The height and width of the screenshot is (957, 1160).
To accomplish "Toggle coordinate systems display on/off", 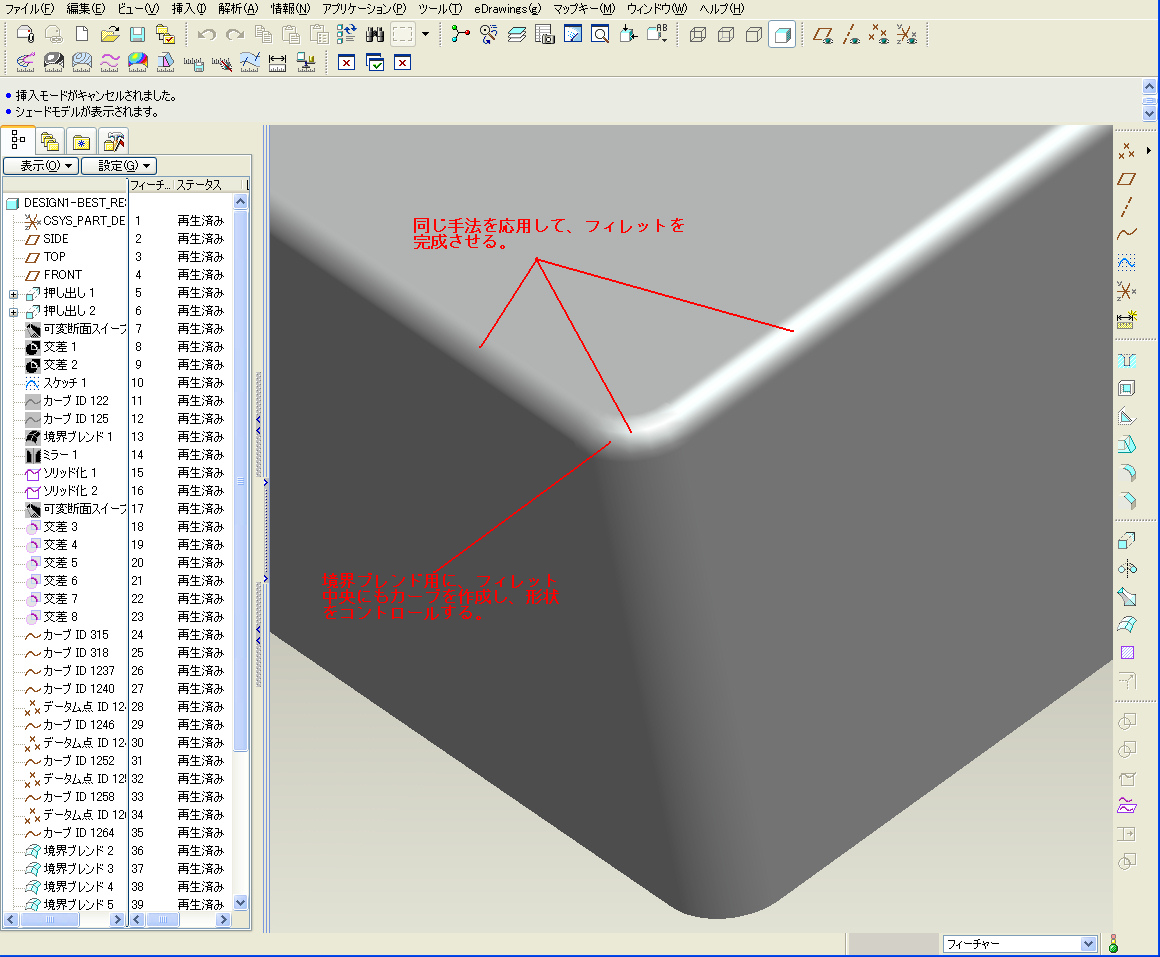I will [906, 35].
